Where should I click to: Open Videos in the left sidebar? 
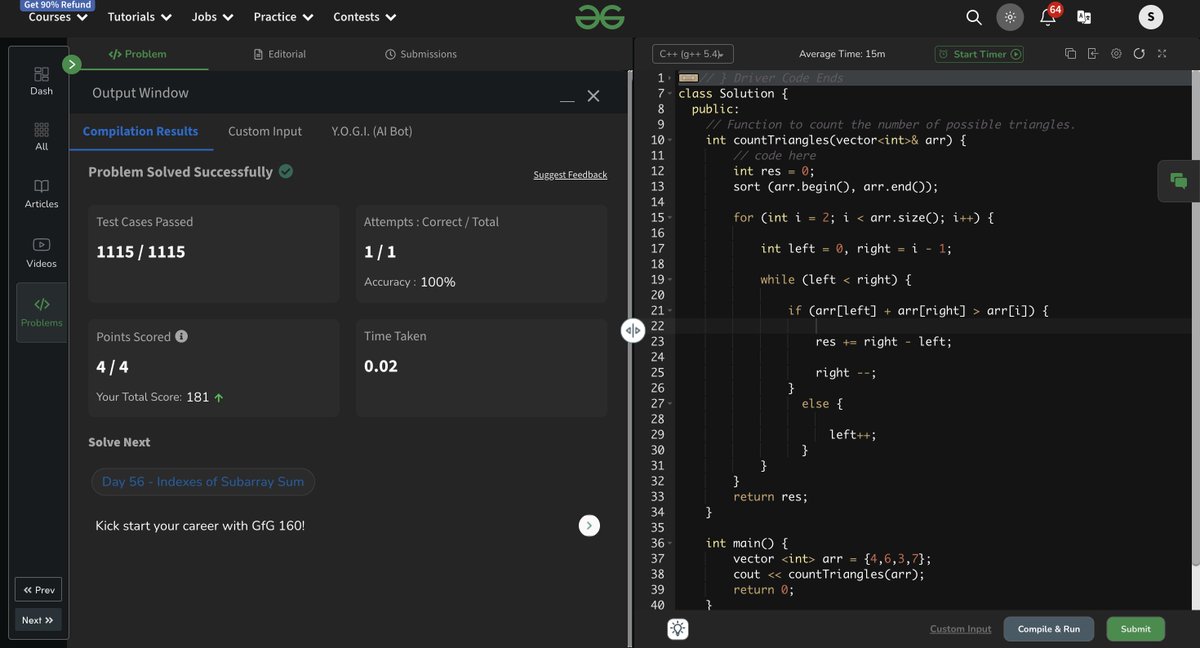pos(41,253)
